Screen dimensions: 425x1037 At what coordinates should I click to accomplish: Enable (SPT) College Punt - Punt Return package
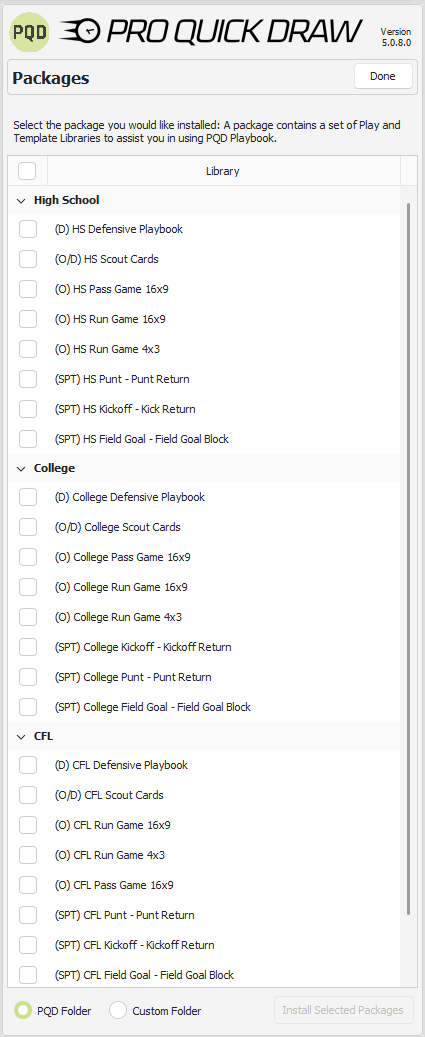click(x=28, y=677)
